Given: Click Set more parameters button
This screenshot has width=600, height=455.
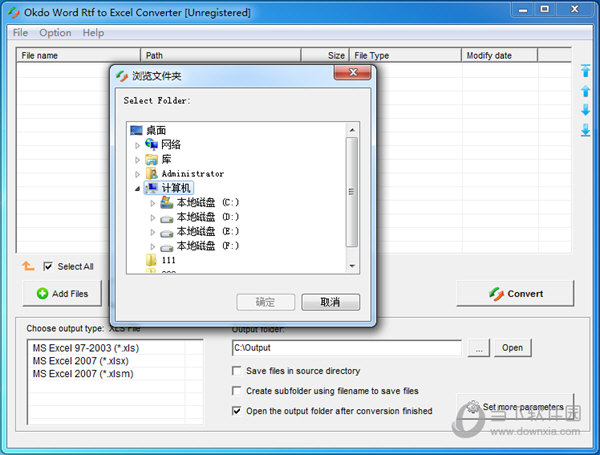Looking at the screenshot, I should (x=515, y=407).
